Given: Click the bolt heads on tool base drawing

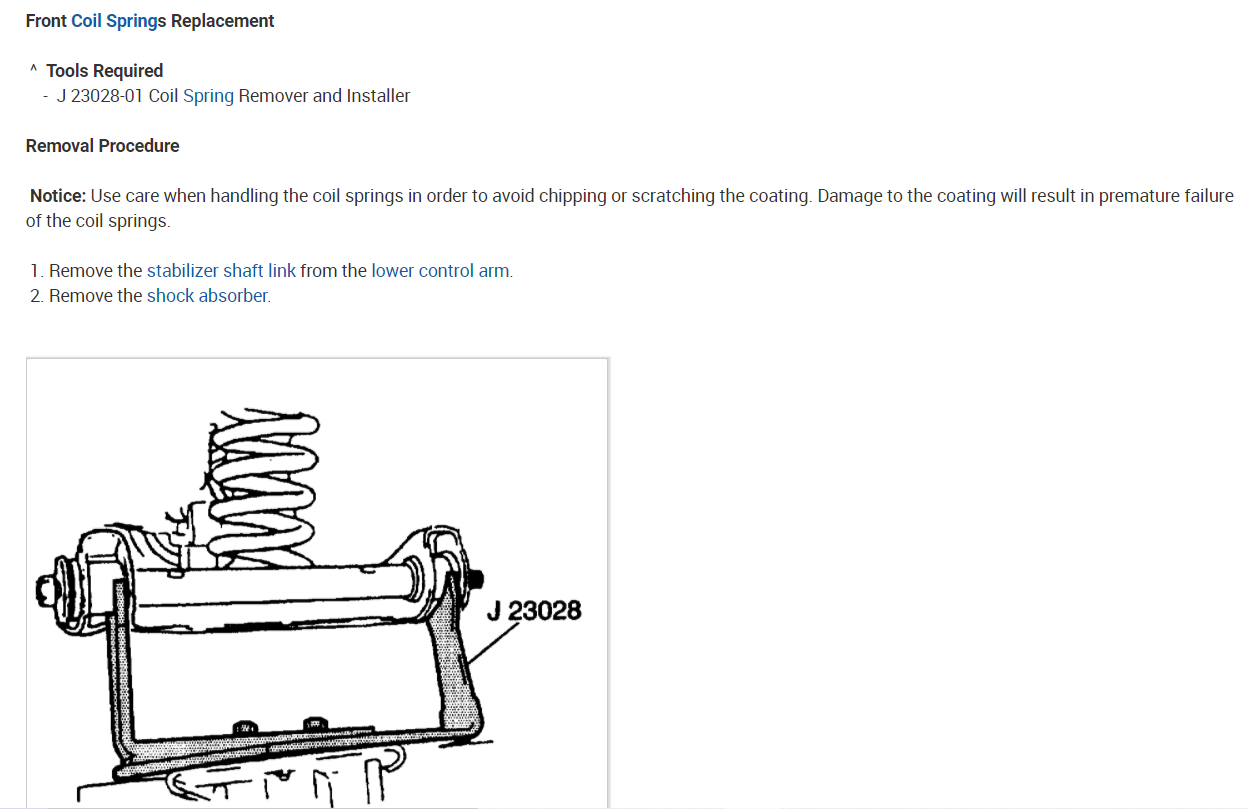Looking at the screenshot, I should tap(278, 724).
